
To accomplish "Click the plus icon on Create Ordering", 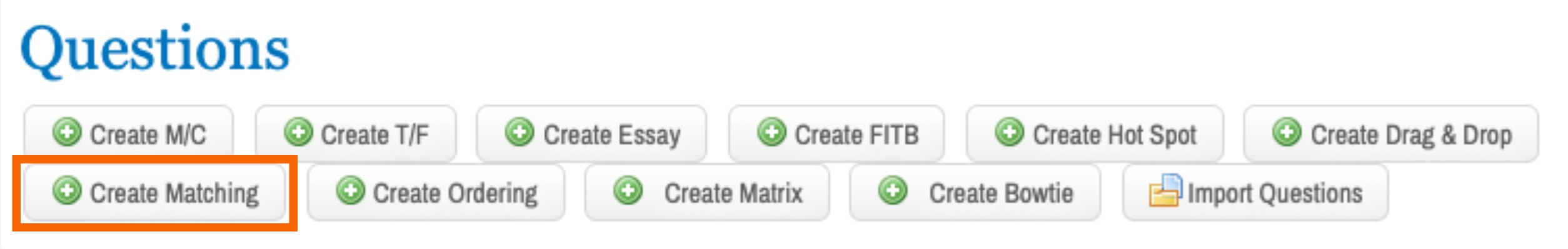I will pyautogui.click(x=350, y=191).
